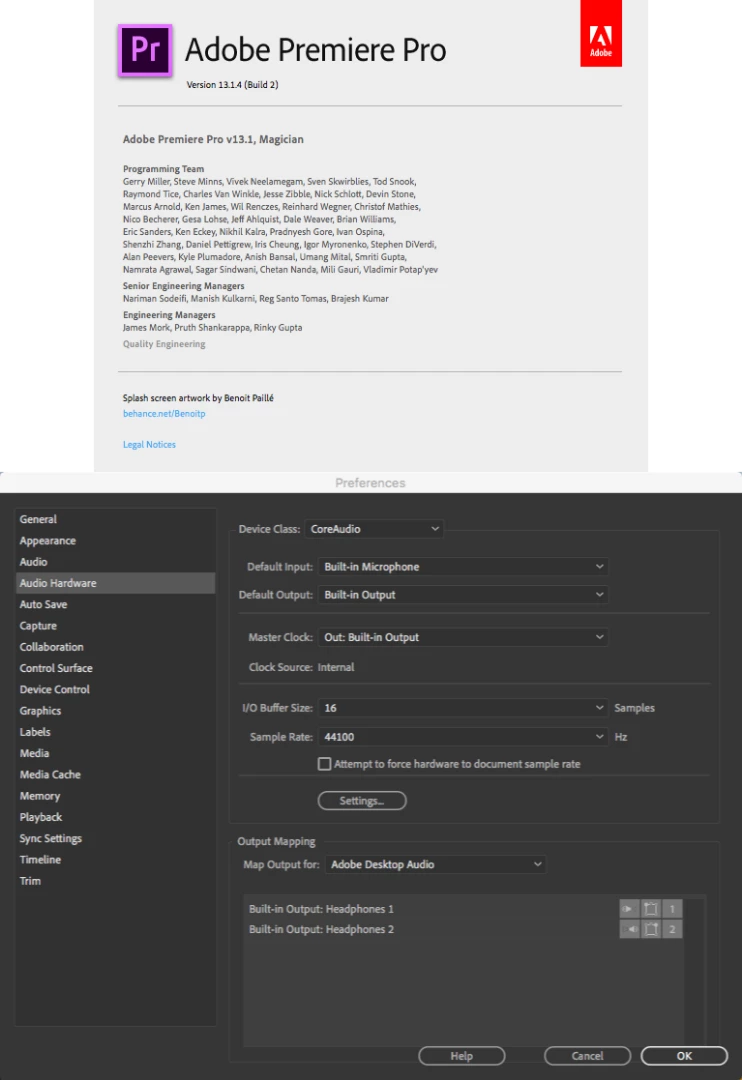This screenshot has width=742, height=1080.
Task: Select Labels preferences category
Action: [115, 732]
